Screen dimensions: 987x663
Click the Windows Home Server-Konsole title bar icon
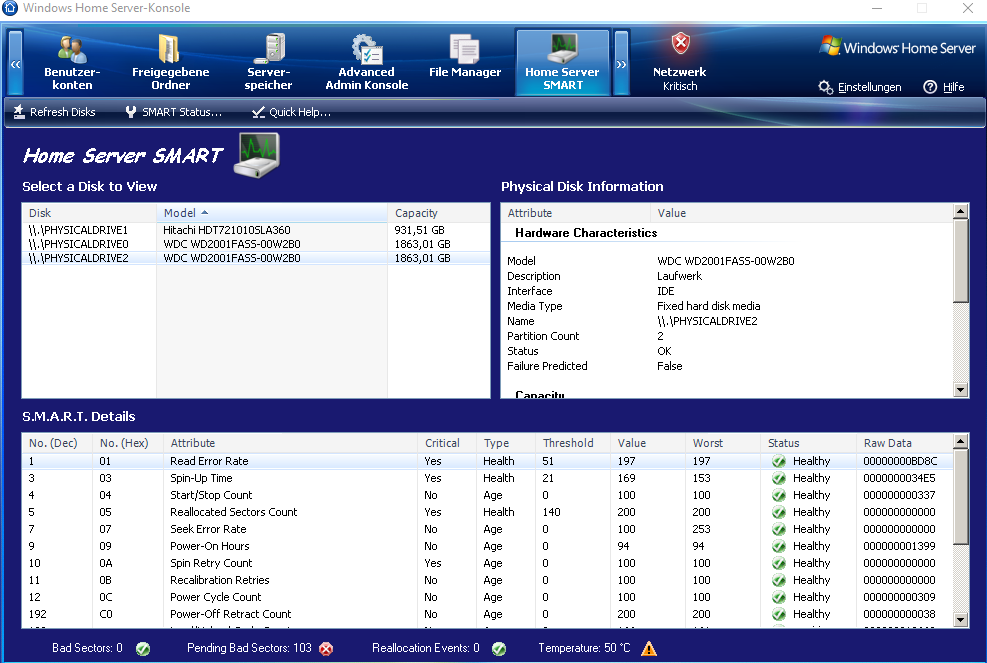(x=9, y=8)
